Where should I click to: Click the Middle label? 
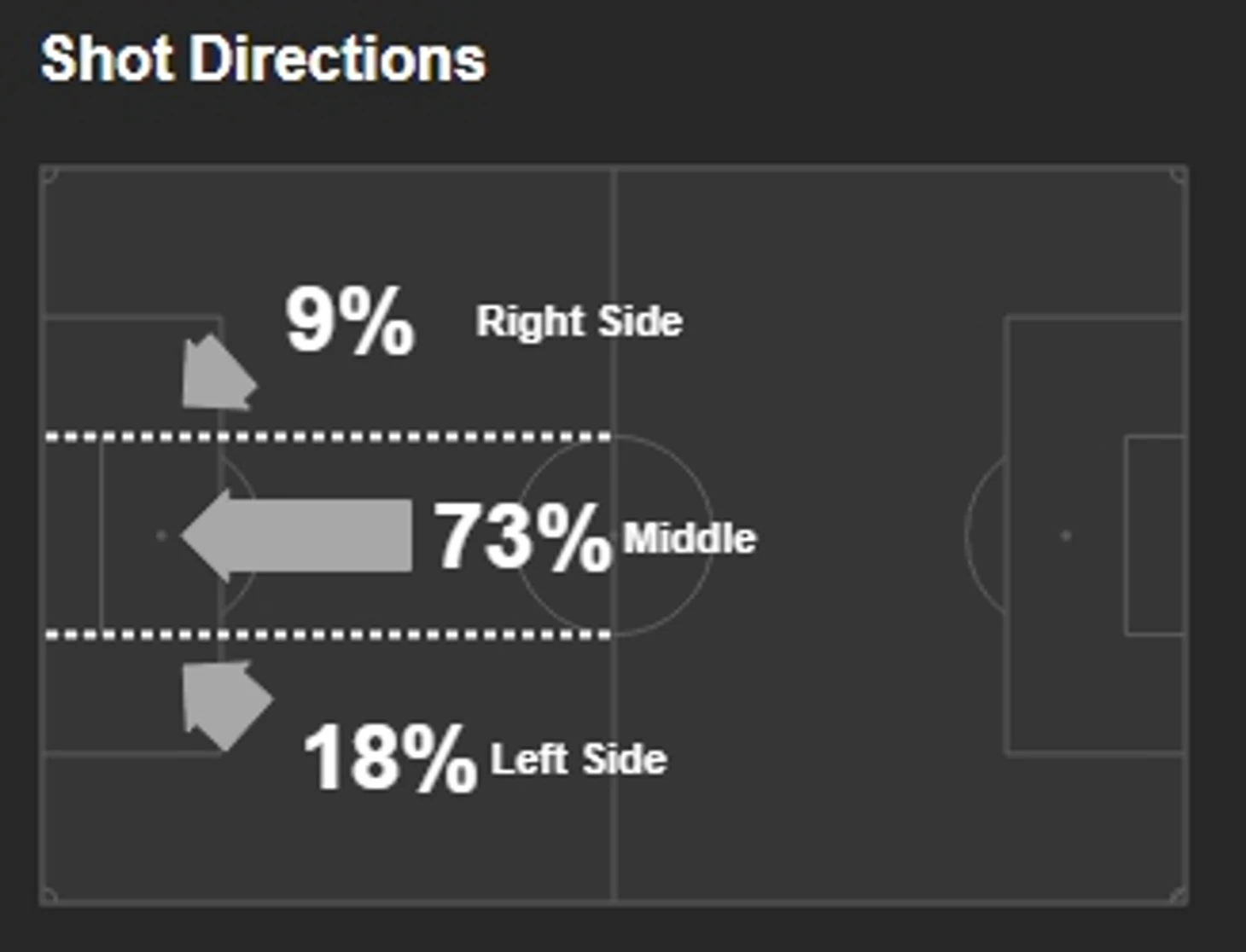click(690, 538)
